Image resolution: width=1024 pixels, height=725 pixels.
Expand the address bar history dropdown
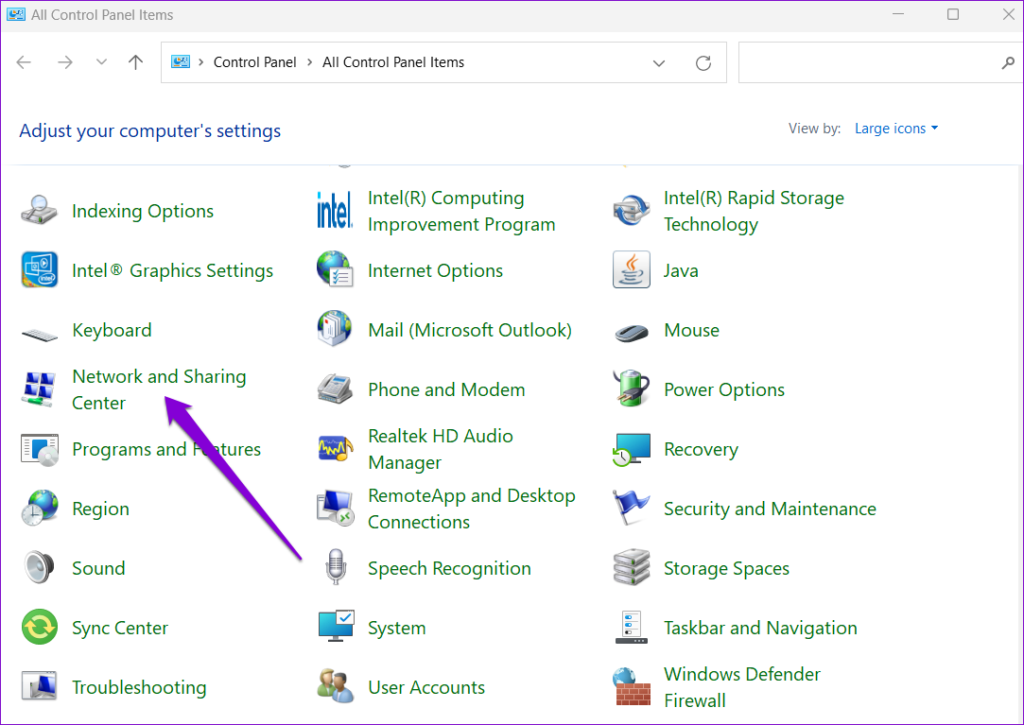click(659, 63)
